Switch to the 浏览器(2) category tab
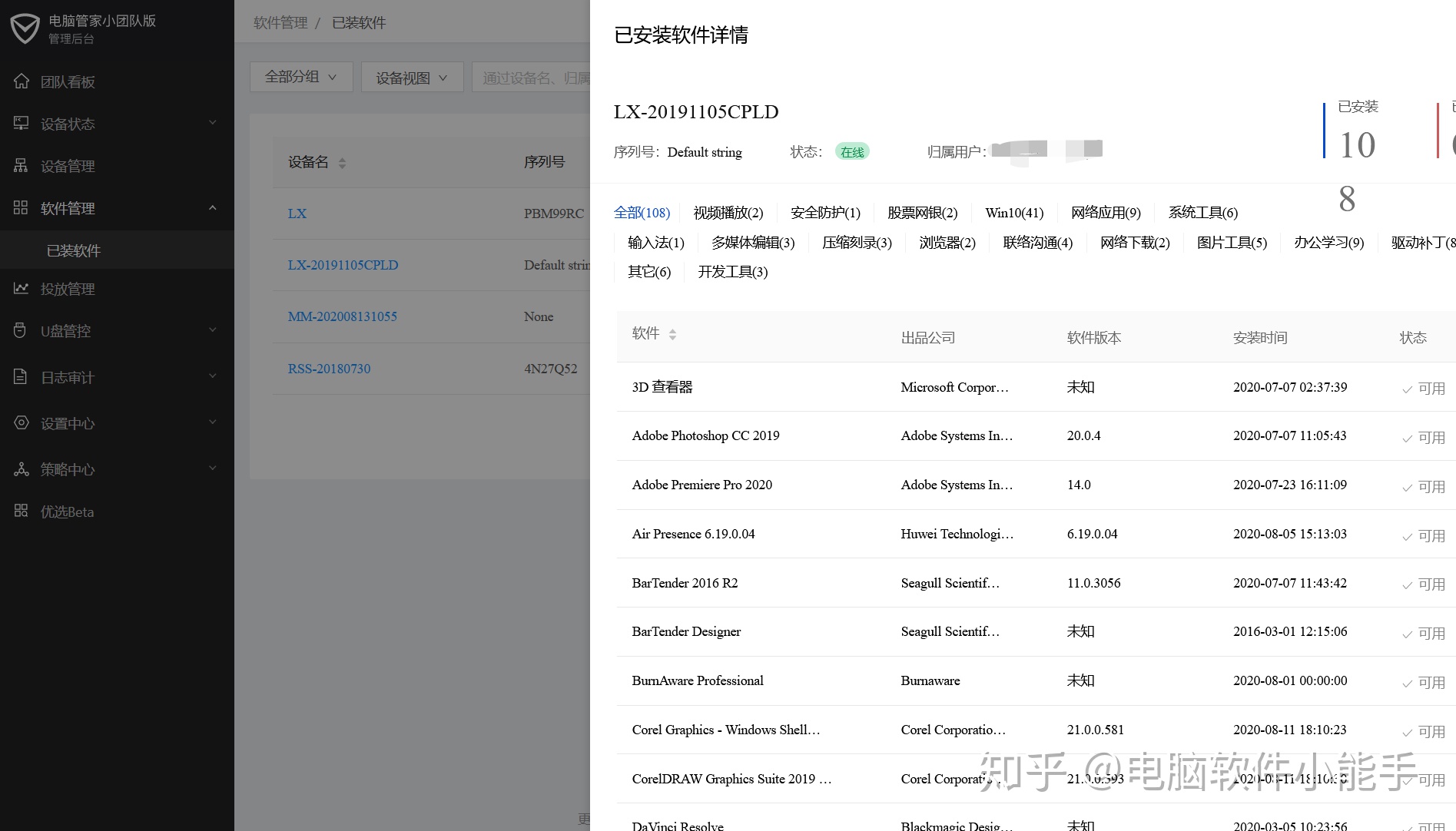Image resolution: width=1456 pixels, height=831 pixels. [x=947, y=243]
